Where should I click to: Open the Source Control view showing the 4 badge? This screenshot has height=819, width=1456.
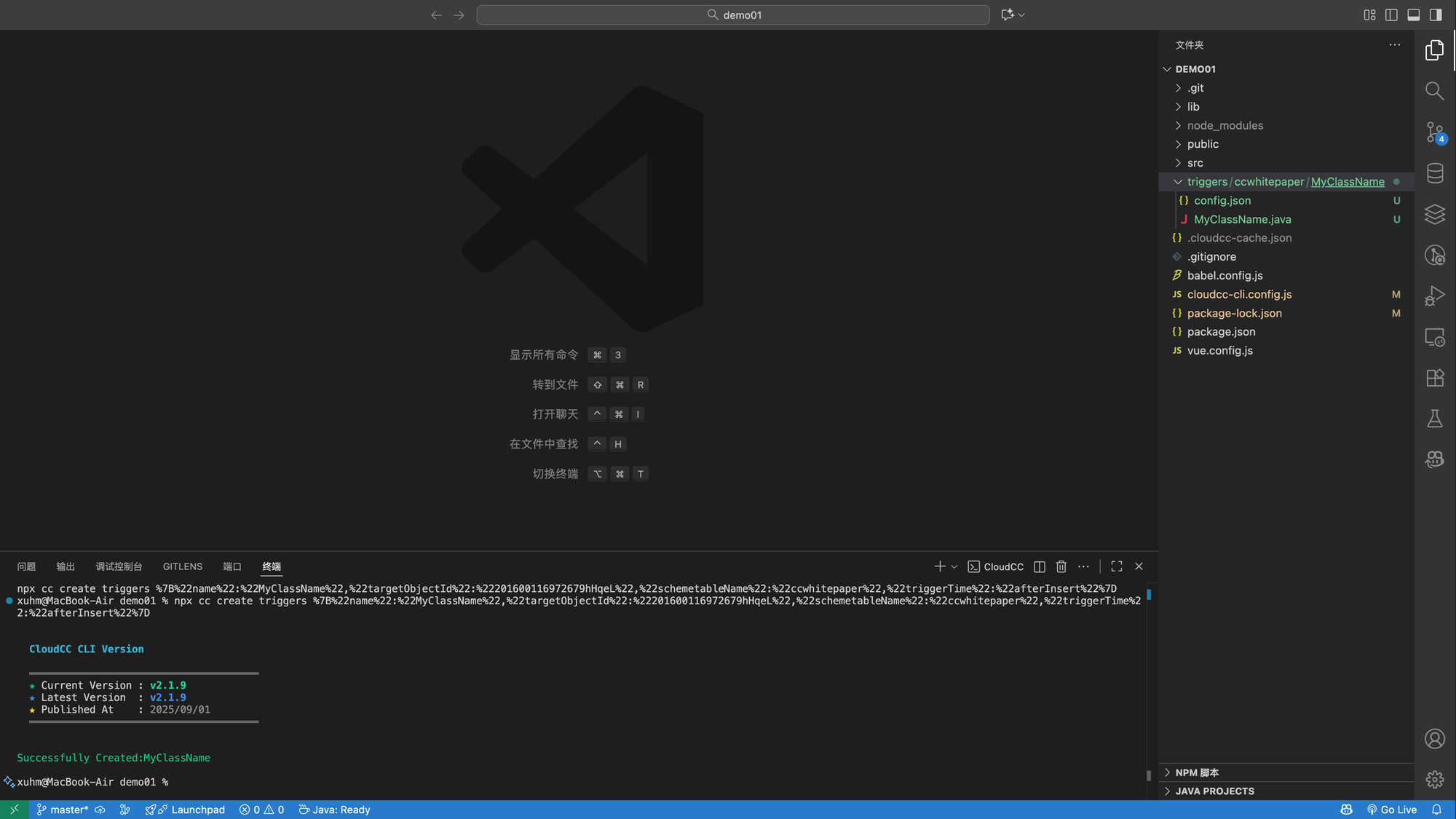pos(1434,132)
